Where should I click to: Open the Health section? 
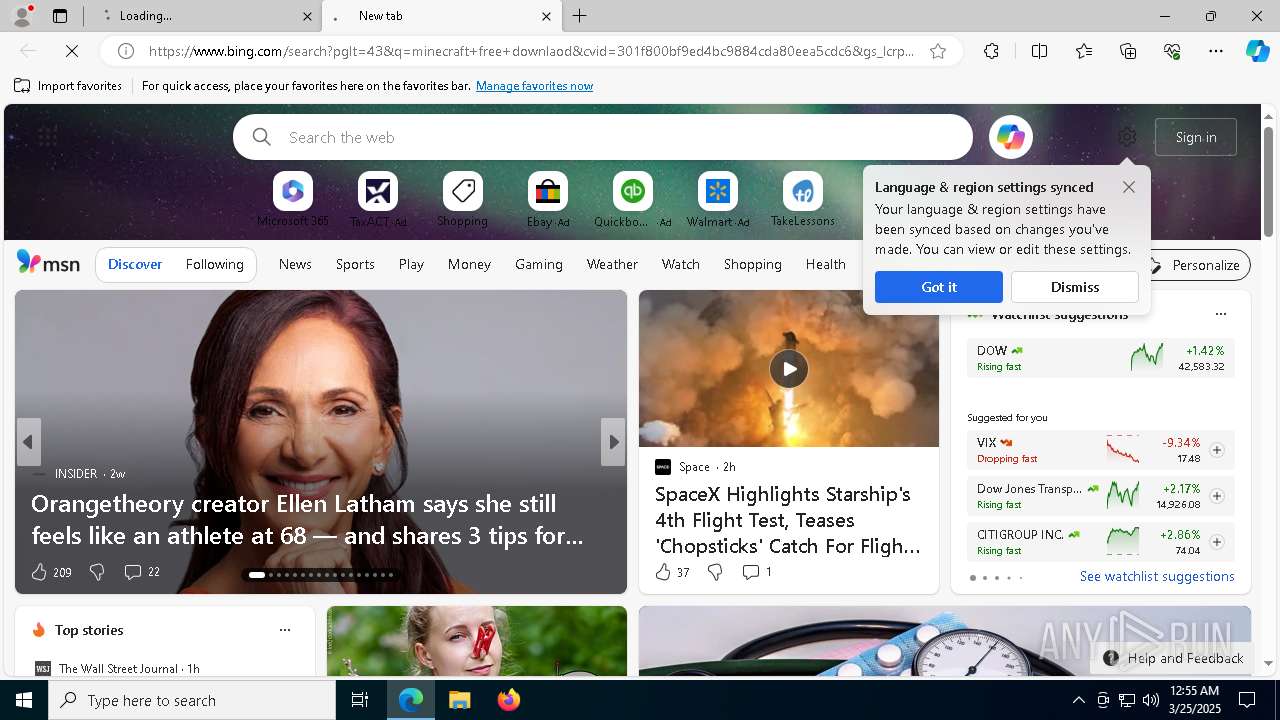click(825, 264)
